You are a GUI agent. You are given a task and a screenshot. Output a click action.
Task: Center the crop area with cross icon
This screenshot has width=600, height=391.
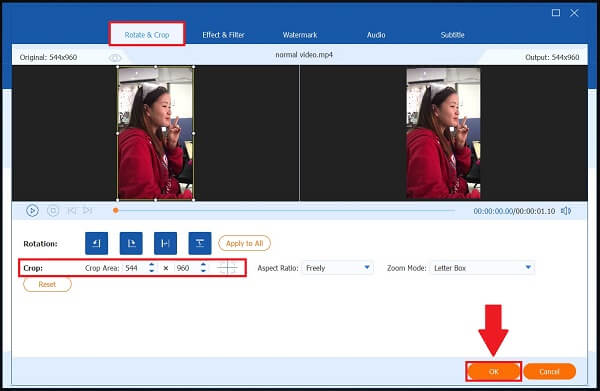click(x=227, y=268)
